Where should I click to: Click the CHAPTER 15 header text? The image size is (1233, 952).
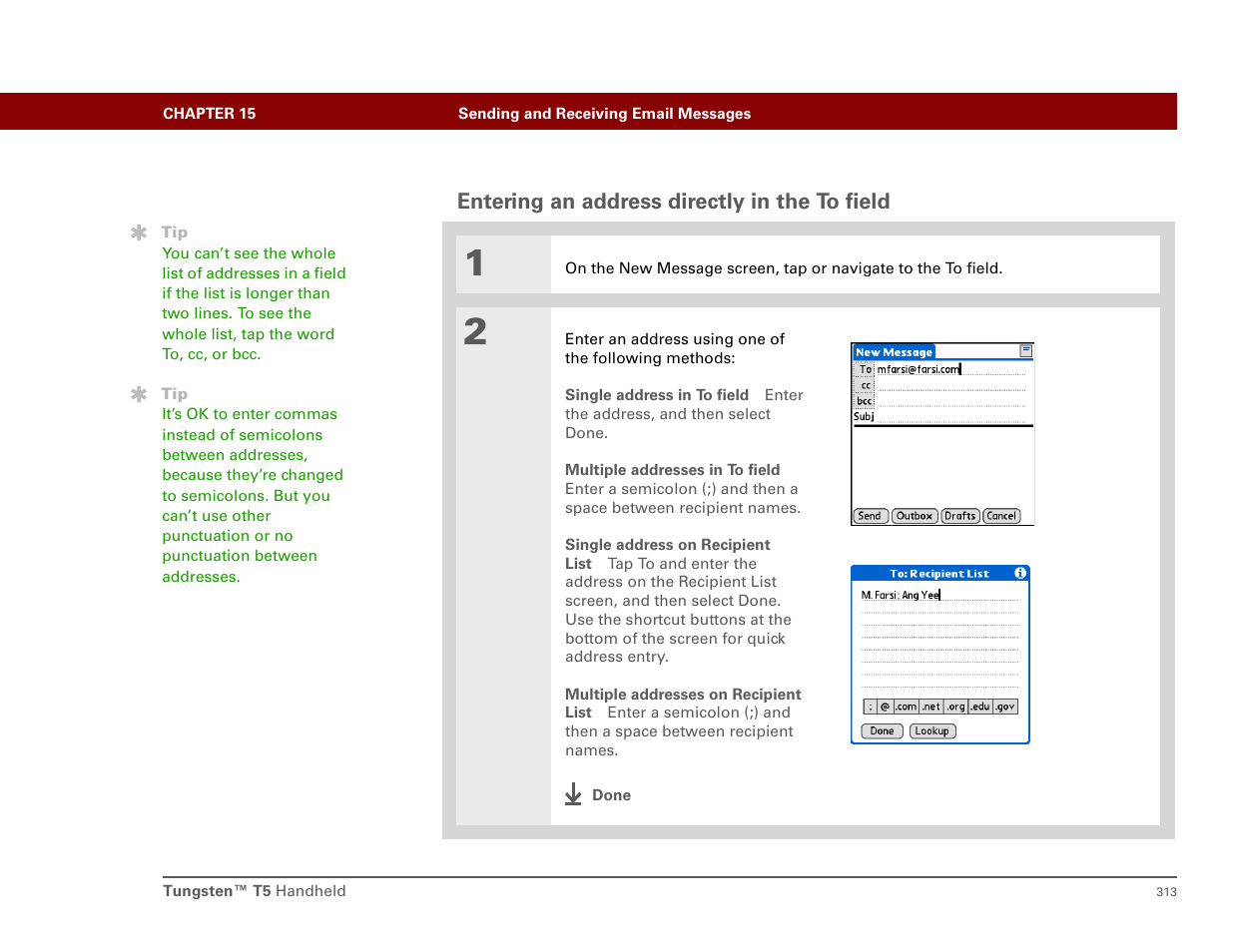click(x=209, y=114)
